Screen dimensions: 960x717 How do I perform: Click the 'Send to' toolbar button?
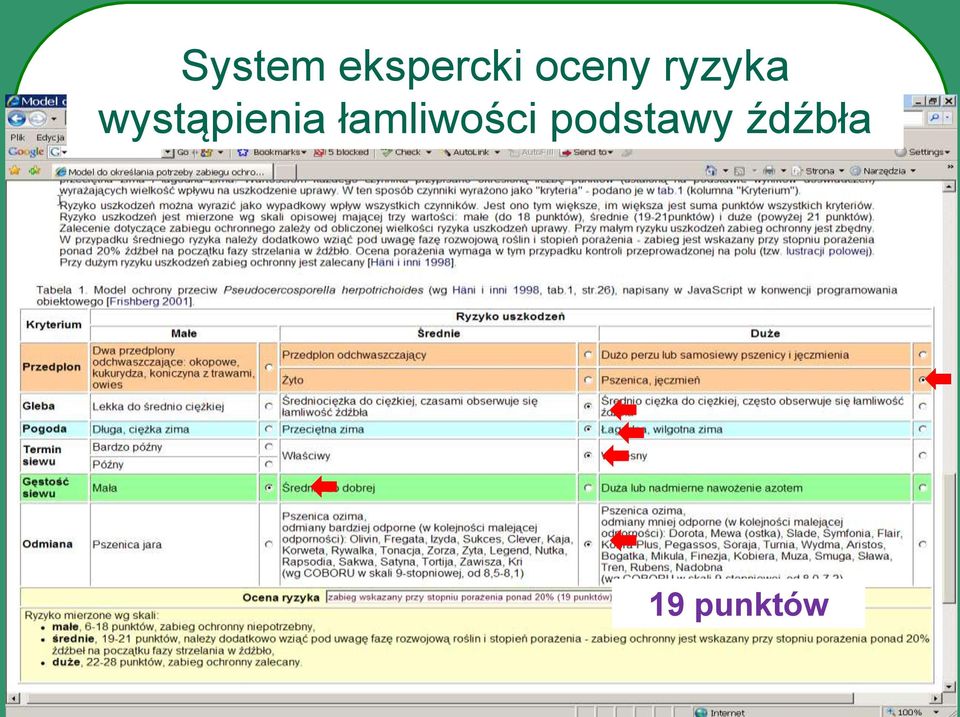tap(583, 152)
